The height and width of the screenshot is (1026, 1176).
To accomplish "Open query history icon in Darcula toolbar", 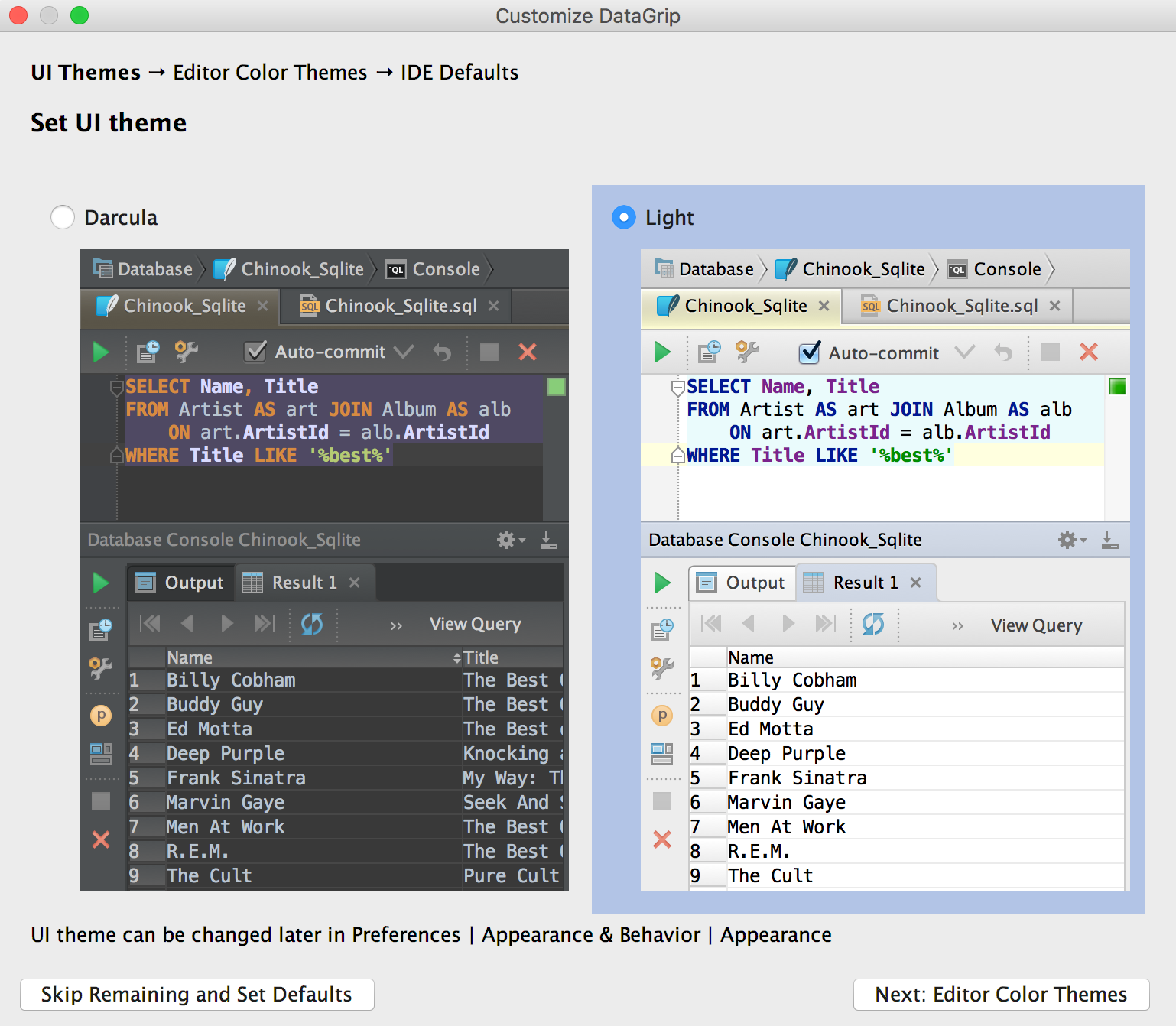I will 148,352.
